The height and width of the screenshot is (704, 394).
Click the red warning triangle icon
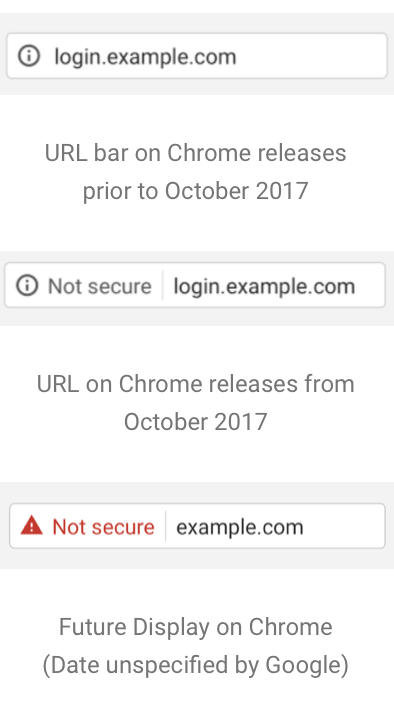[x=31, y=526]
